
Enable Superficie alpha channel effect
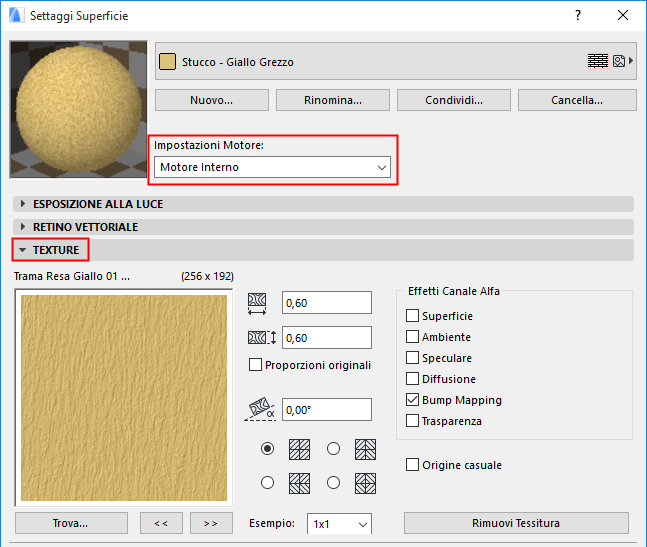click(412, 316)
